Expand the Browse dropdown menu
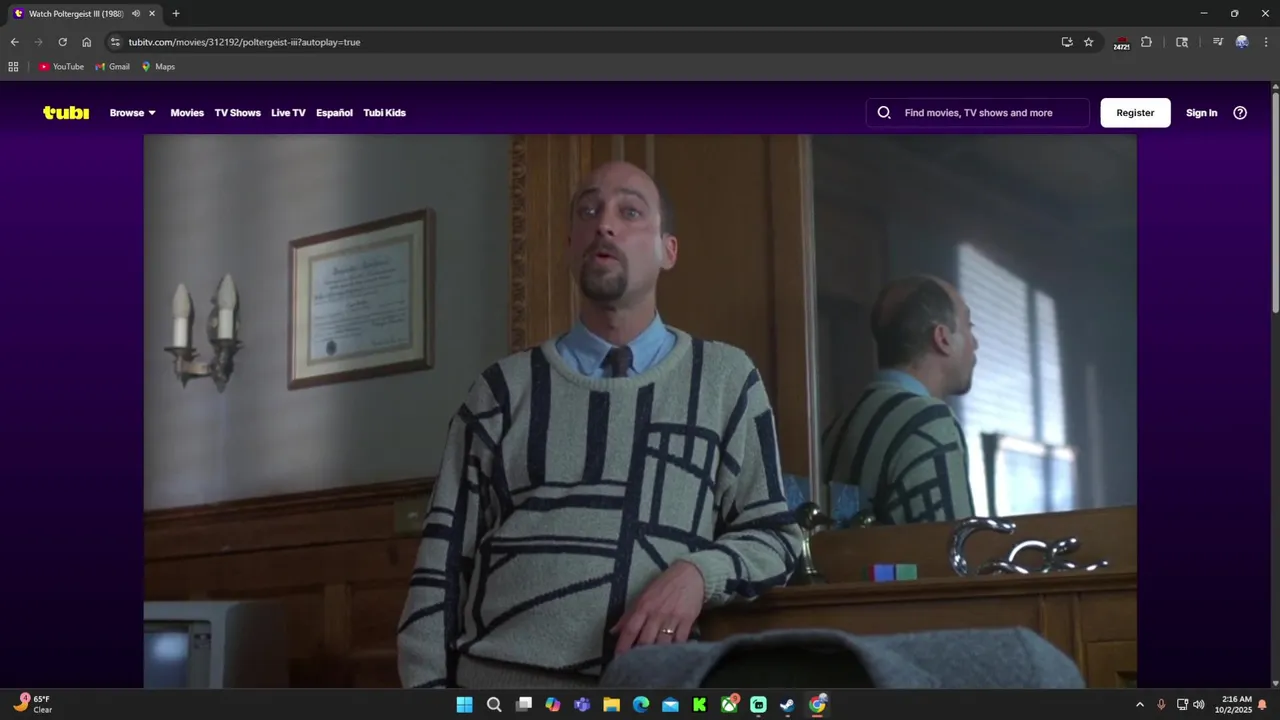Screen dimensions: 1280x720 (133, 113)
